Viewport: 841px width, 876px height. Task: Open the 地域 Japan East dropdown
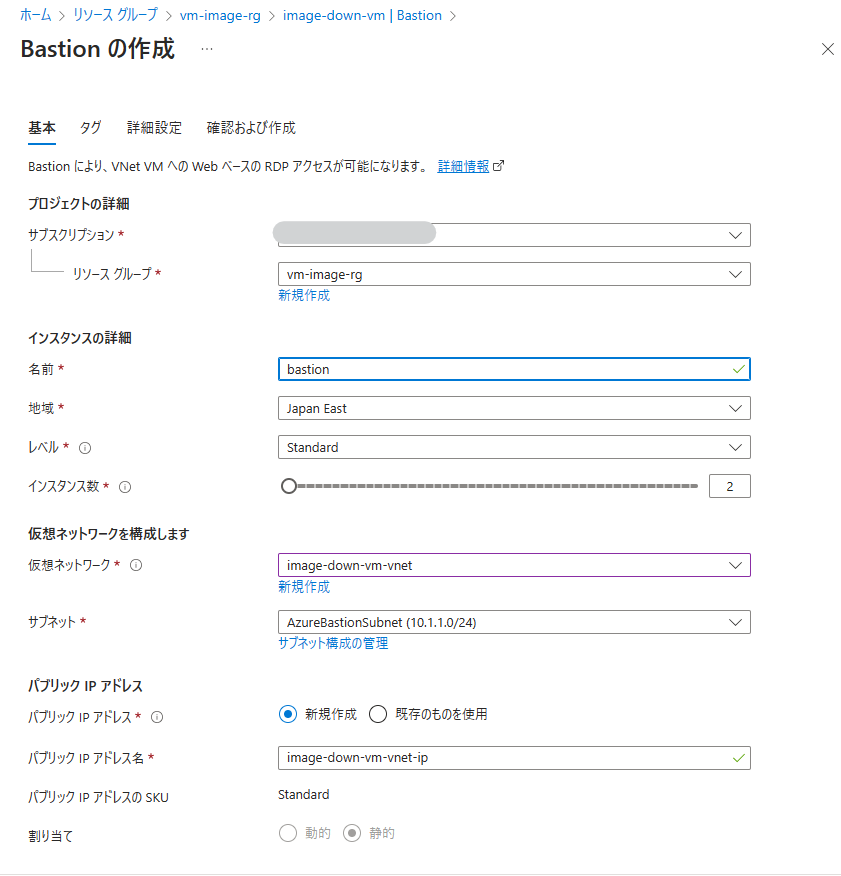click(513, 408)
